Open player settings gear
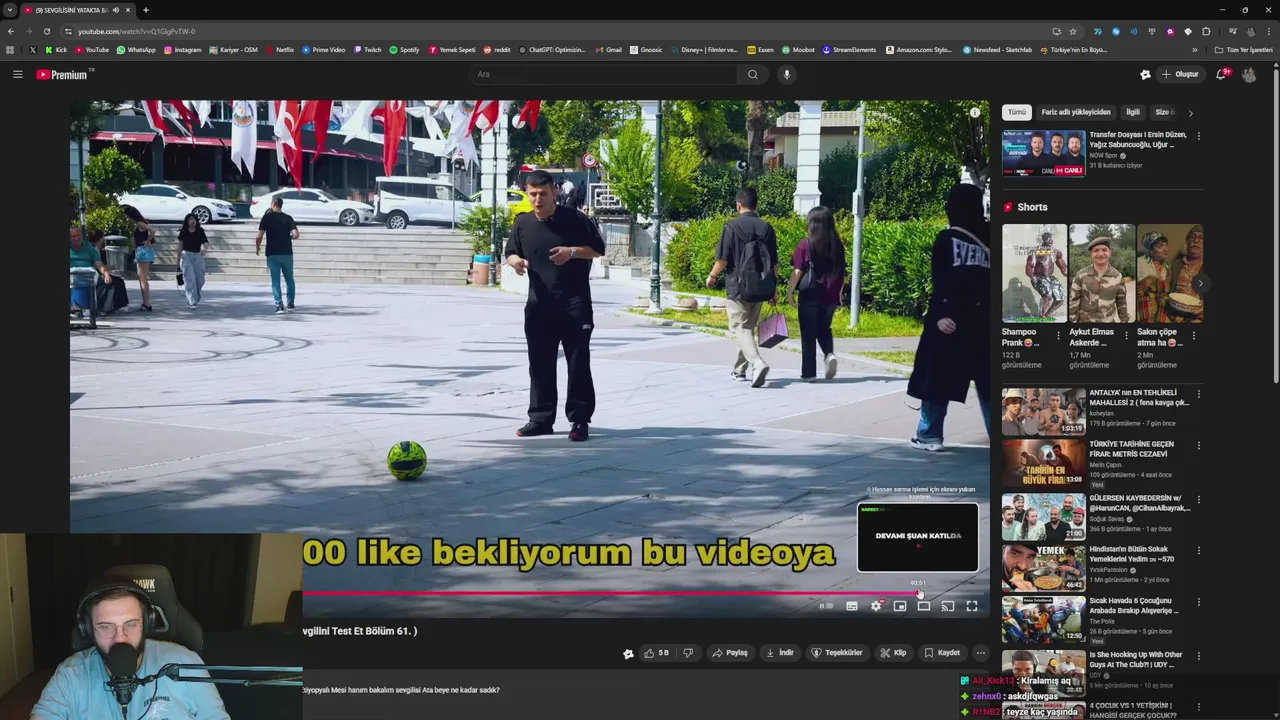The image size is (1280, 720). click(876, 606)
